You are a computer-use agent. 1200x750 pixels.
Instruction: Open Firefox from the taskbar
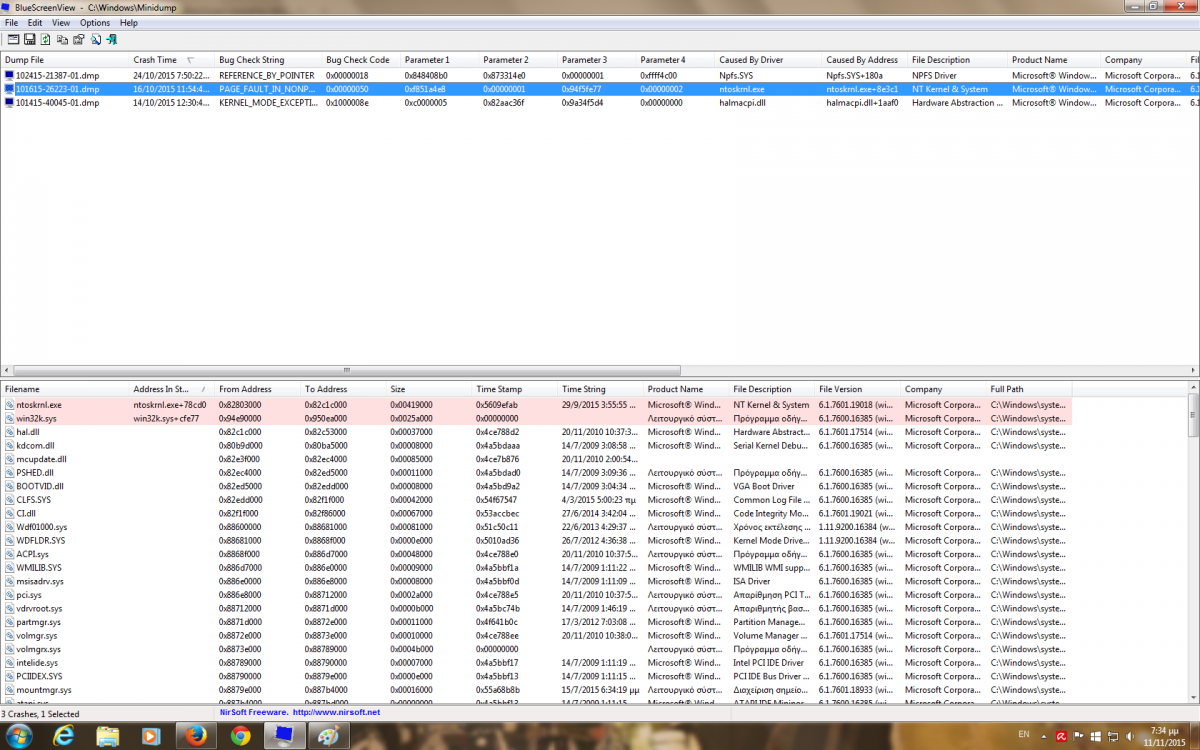click(196, 736)
